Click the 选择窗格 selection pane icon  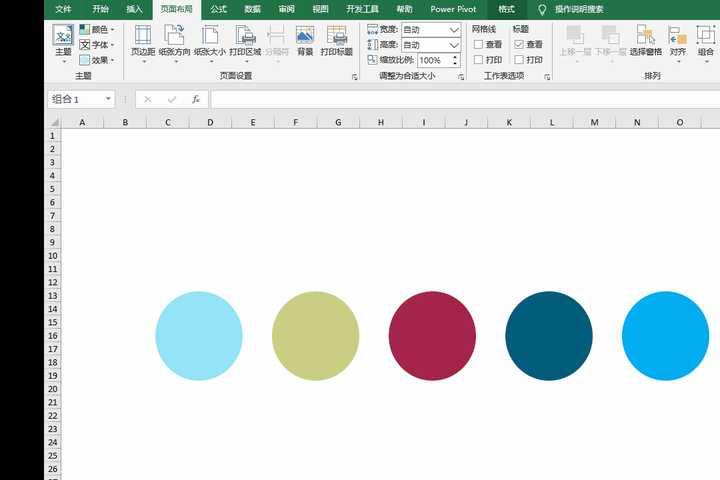pos(646,36)
